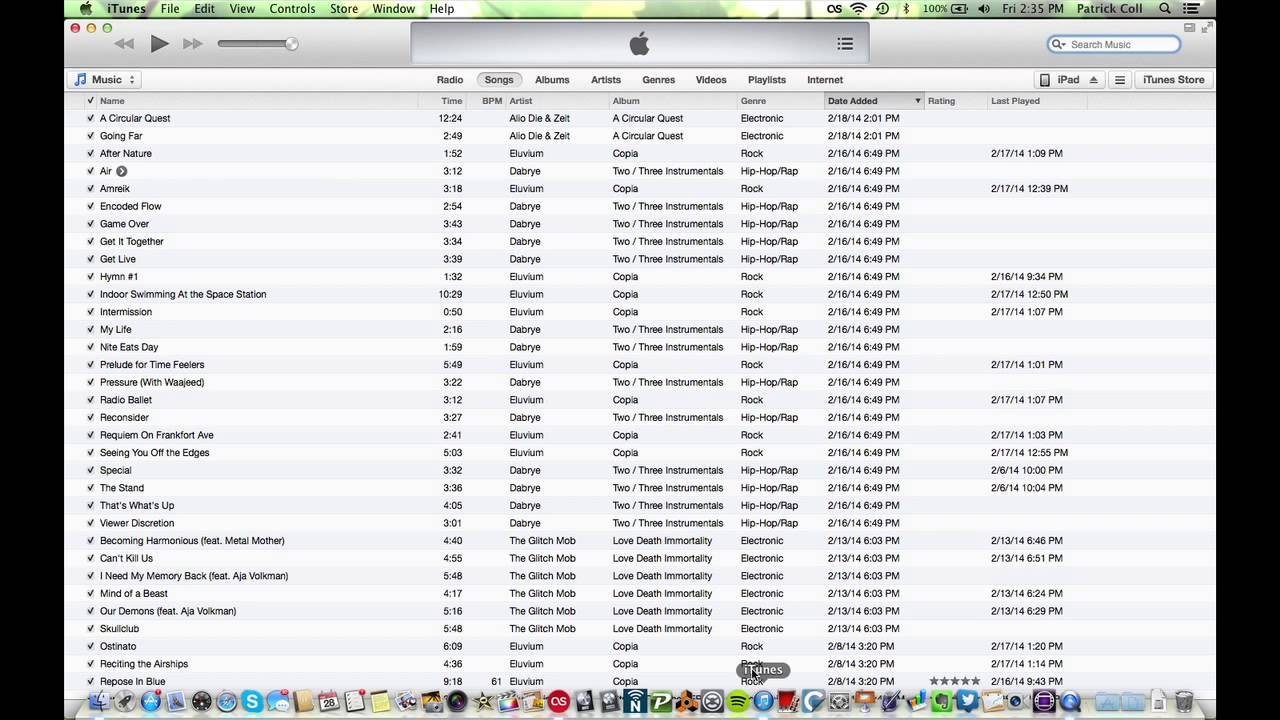Screen dimensions: 1280x720
Task: Adjust the volume slider
Action: (257, 44)
